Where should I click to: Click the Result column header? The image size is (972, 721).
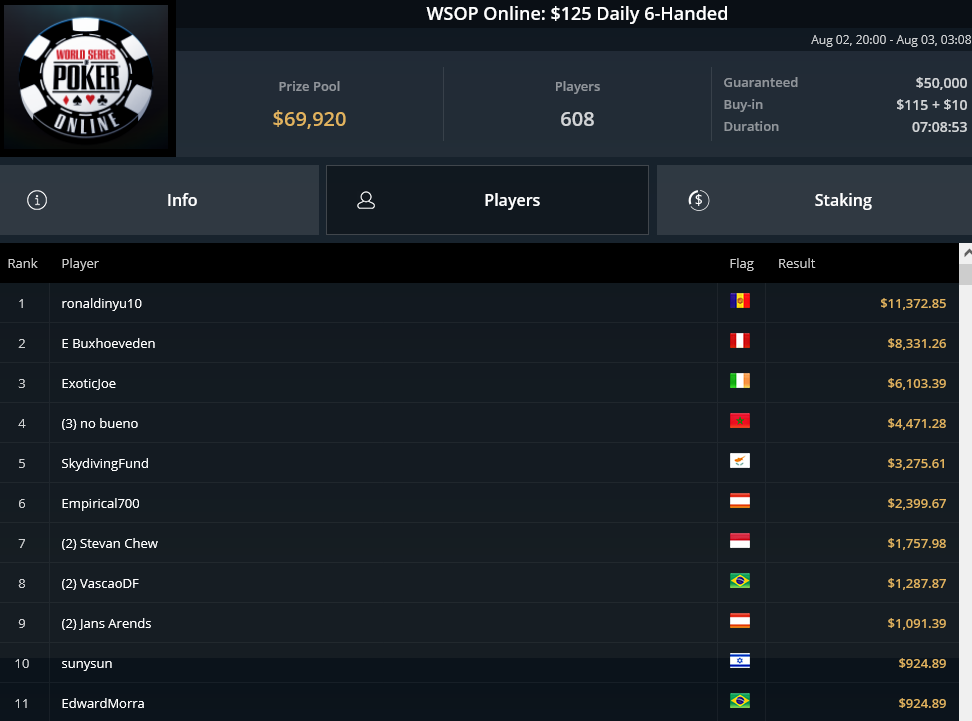tap(797, 263)
